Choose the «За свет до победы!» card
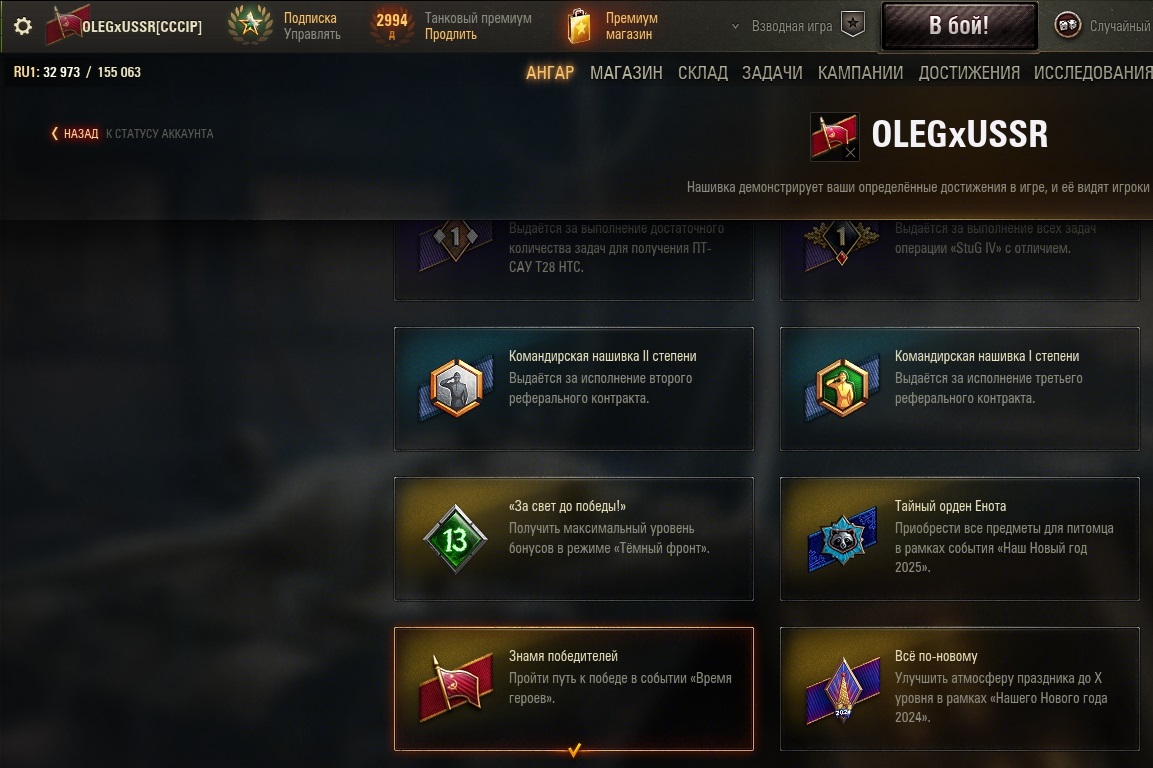This screenshot has width=1153, height=768. point(574,538)
